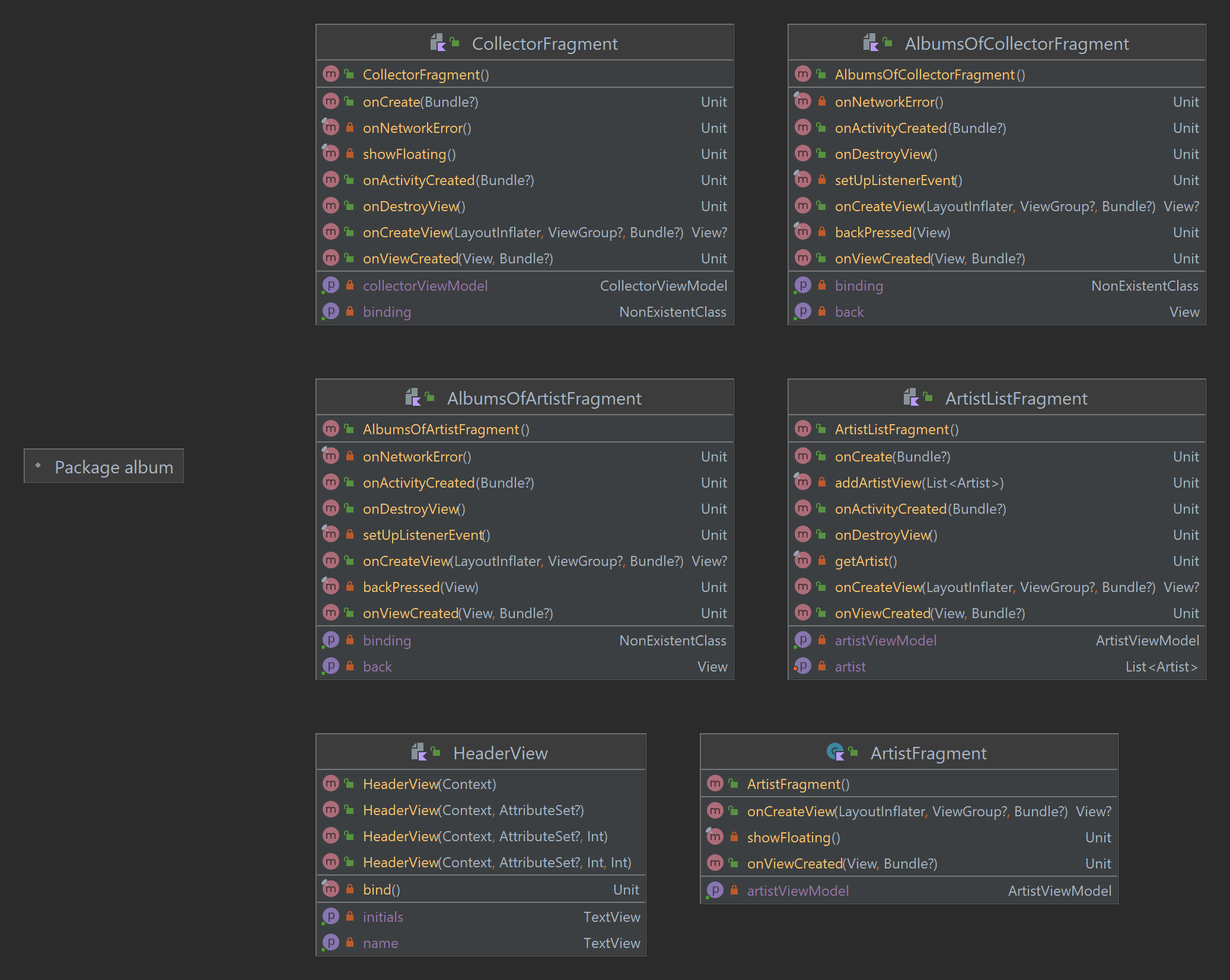This screenshot has height=980, width=1230.
Task: Click the method icon beside backPressed(View) in AlbumsOfArtistFragment
Action: pyautogui.click(x=330, y=587)
